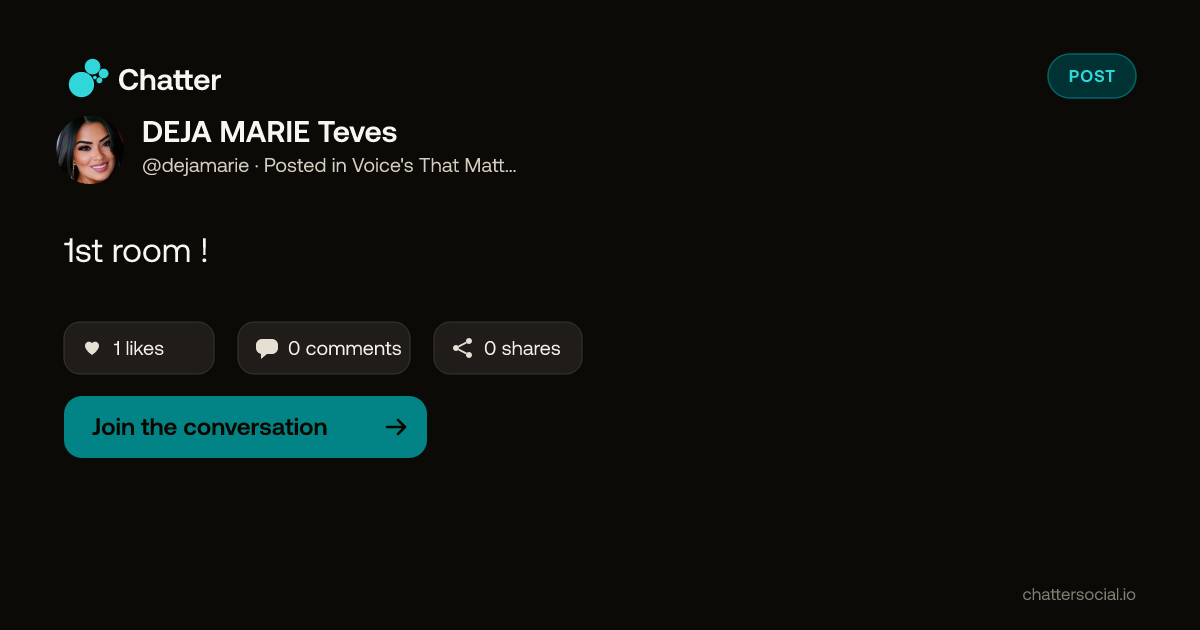Screen dimensions: 1200x630
Task: Open comments via the speech bubble icon
Action: 267,348
